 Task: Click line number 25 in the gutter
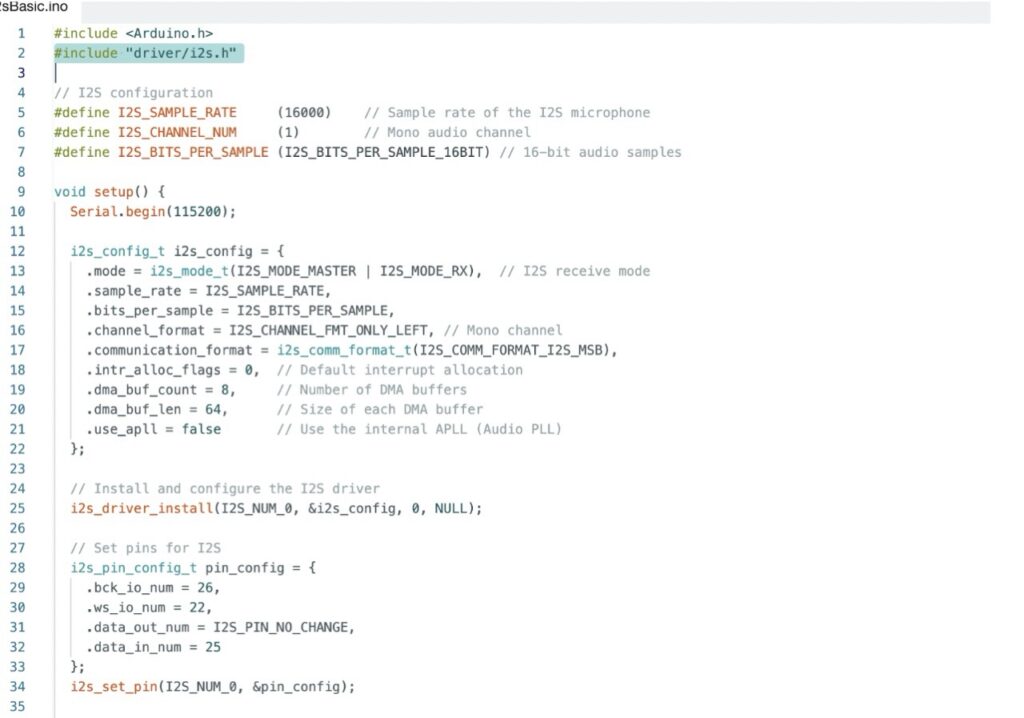[18, 508]
